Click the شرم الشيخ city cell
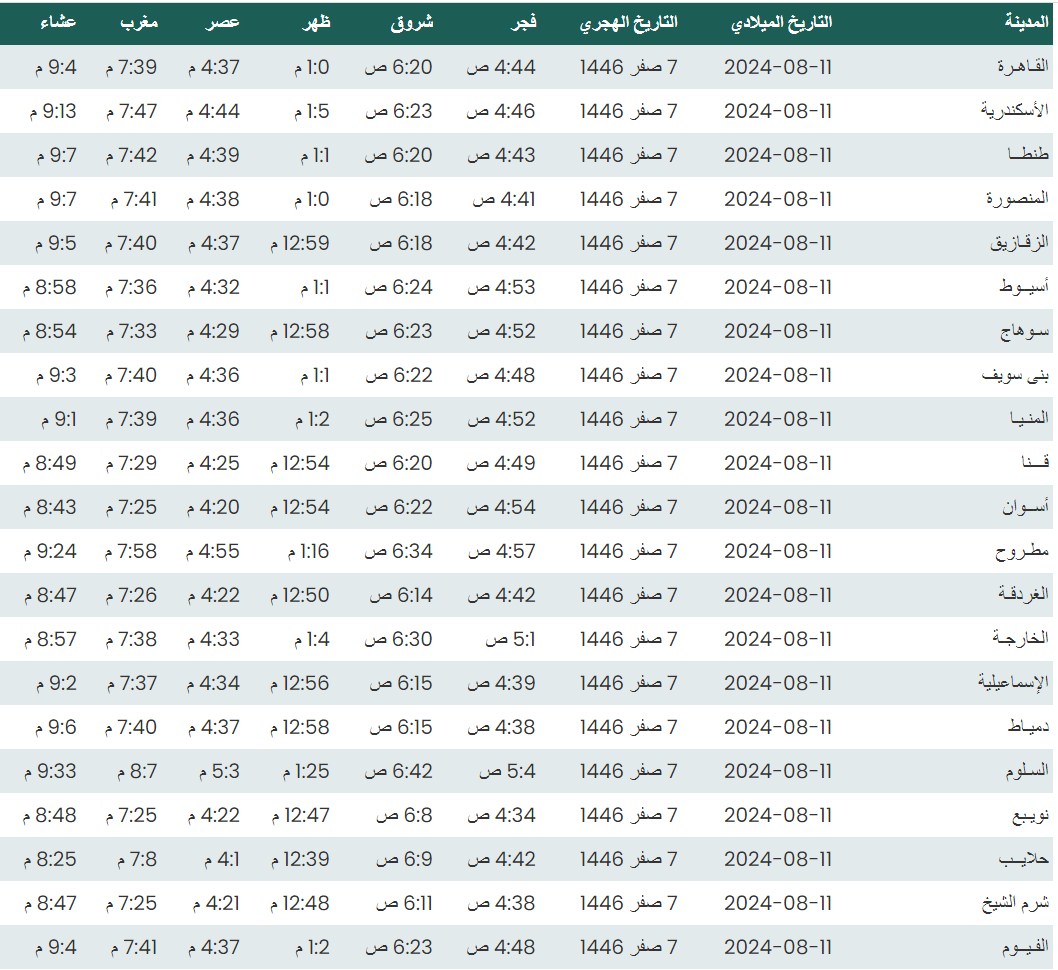The height and width of the screenshot is (970, 1058). [x=1014, y=903]
